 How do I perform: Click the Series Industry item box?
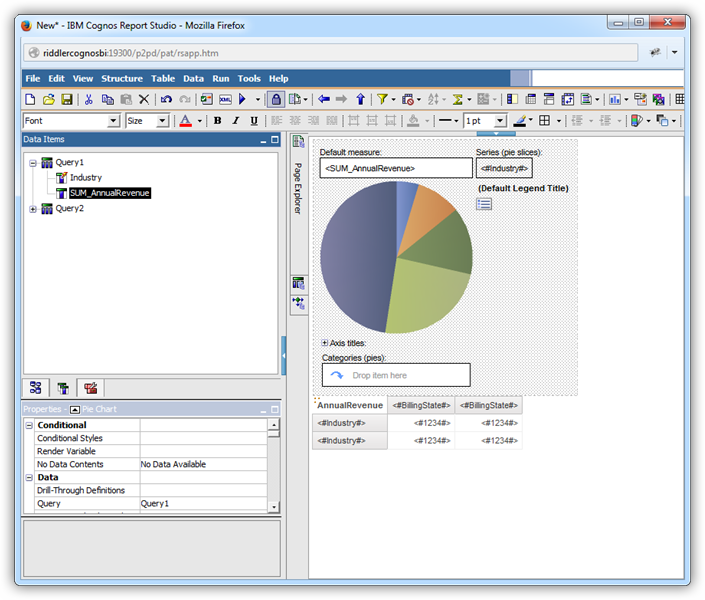coord(504,168)
